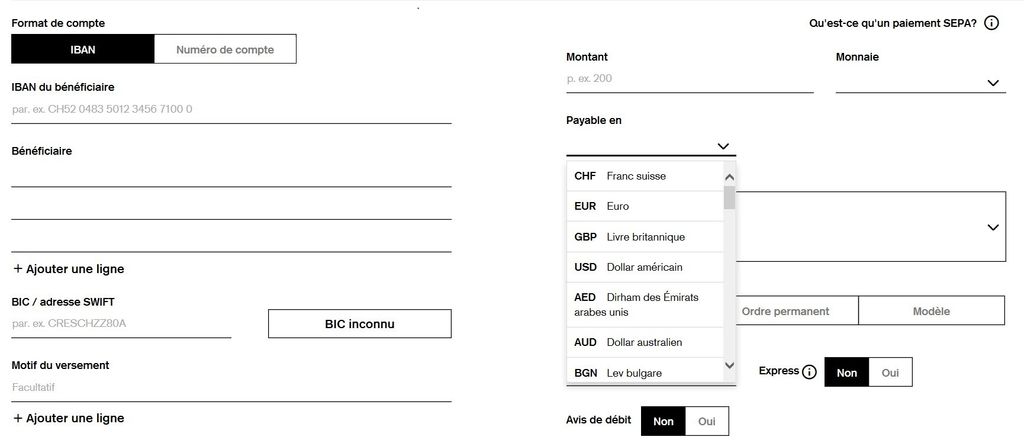Set Express to Non
This screenshot has width=1024, height=442.
coord(846,373)
